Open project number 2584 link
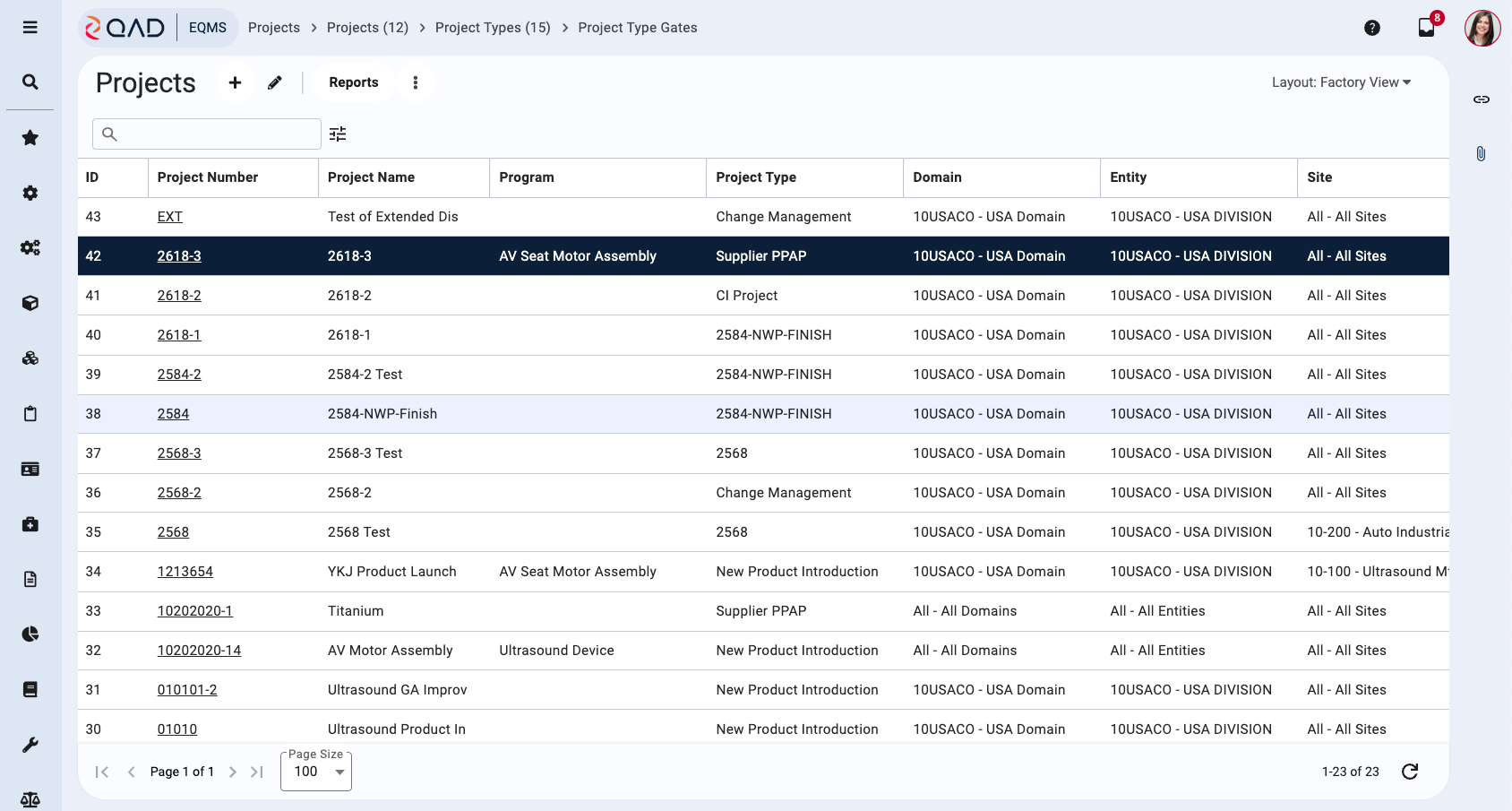Image resolution: width=1512 pixels, height=811 pixels. point(173,414)
